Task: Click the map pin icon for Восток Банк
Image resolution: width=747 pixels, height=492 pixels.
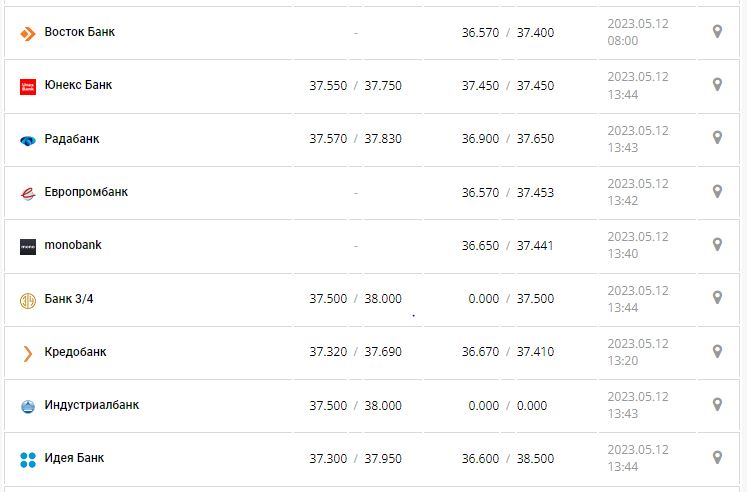Action: [717, 32]
